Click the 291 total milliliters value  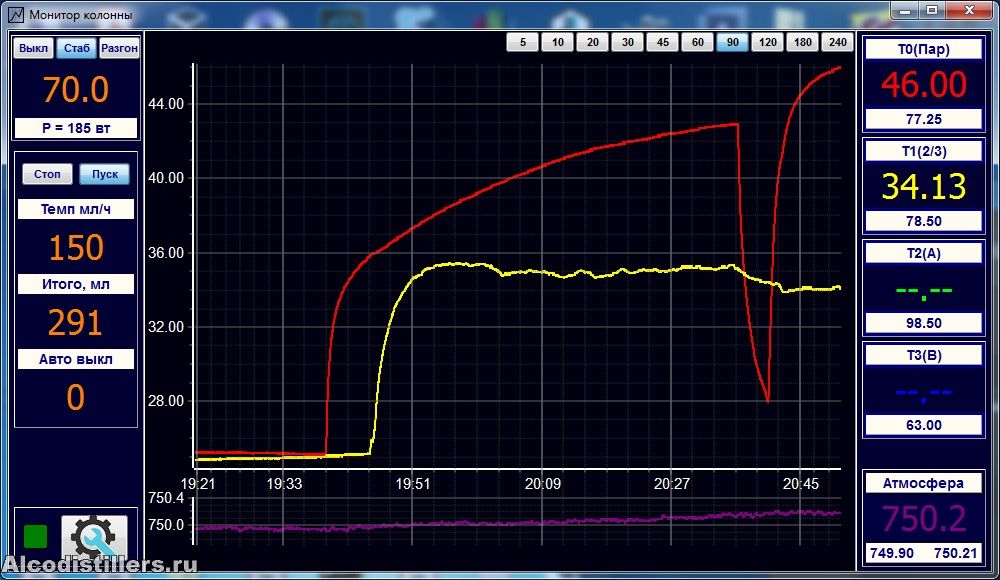(x=75, y=323)
